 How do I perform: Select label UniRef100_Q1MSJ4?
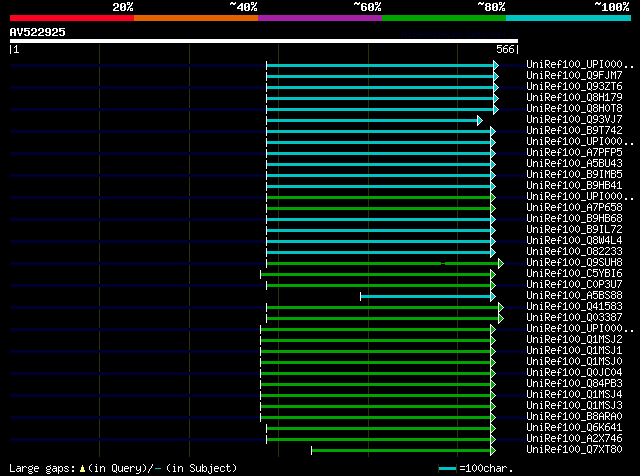[574, 395]
